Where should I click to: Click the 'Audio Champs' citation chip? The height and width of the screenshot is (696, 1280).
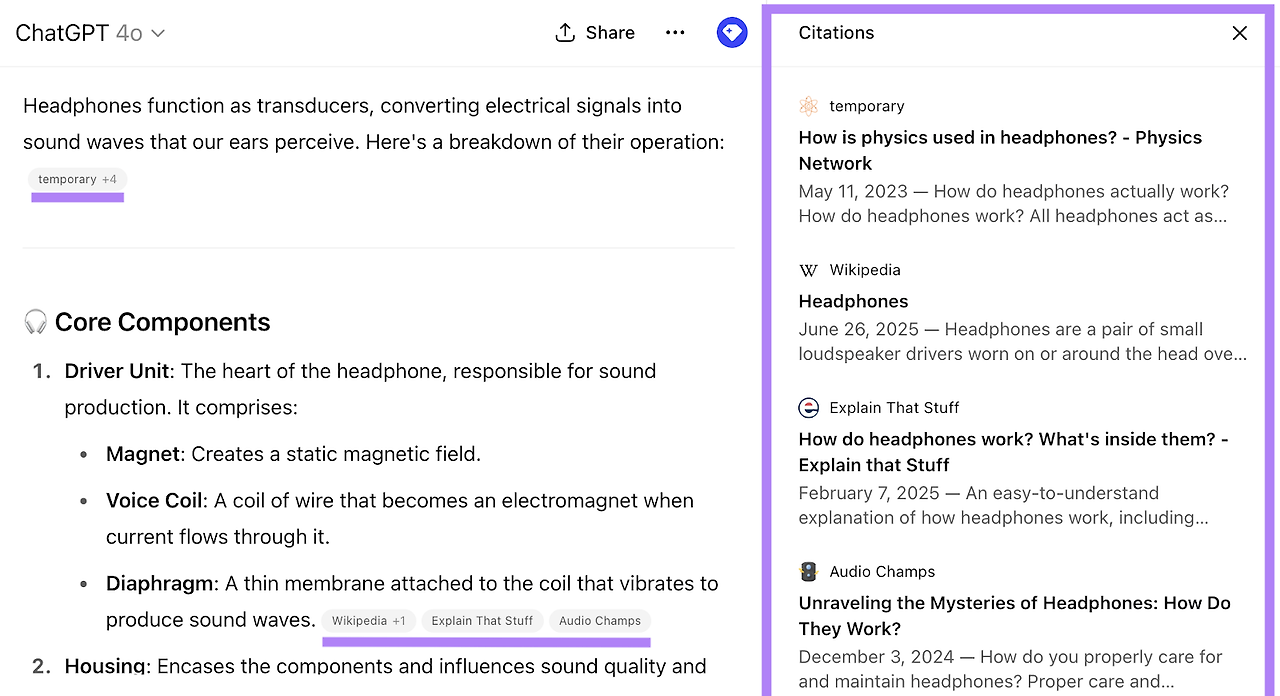point(600,621)
